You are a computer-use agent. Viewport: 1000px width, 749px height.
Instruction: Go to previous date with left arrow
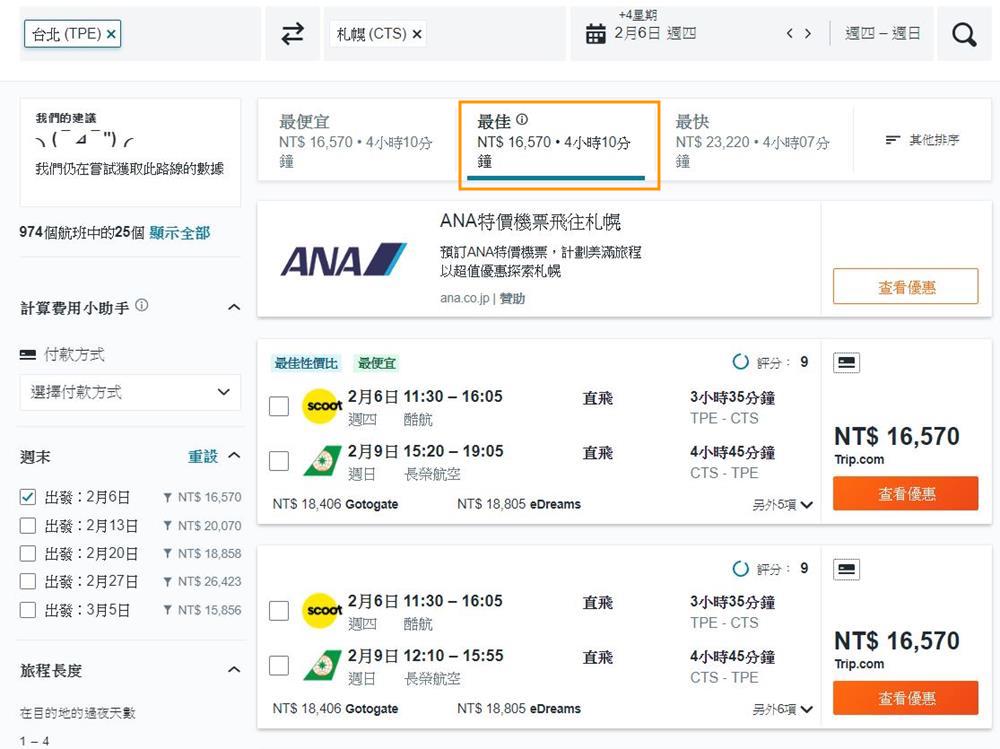point(790,34)
